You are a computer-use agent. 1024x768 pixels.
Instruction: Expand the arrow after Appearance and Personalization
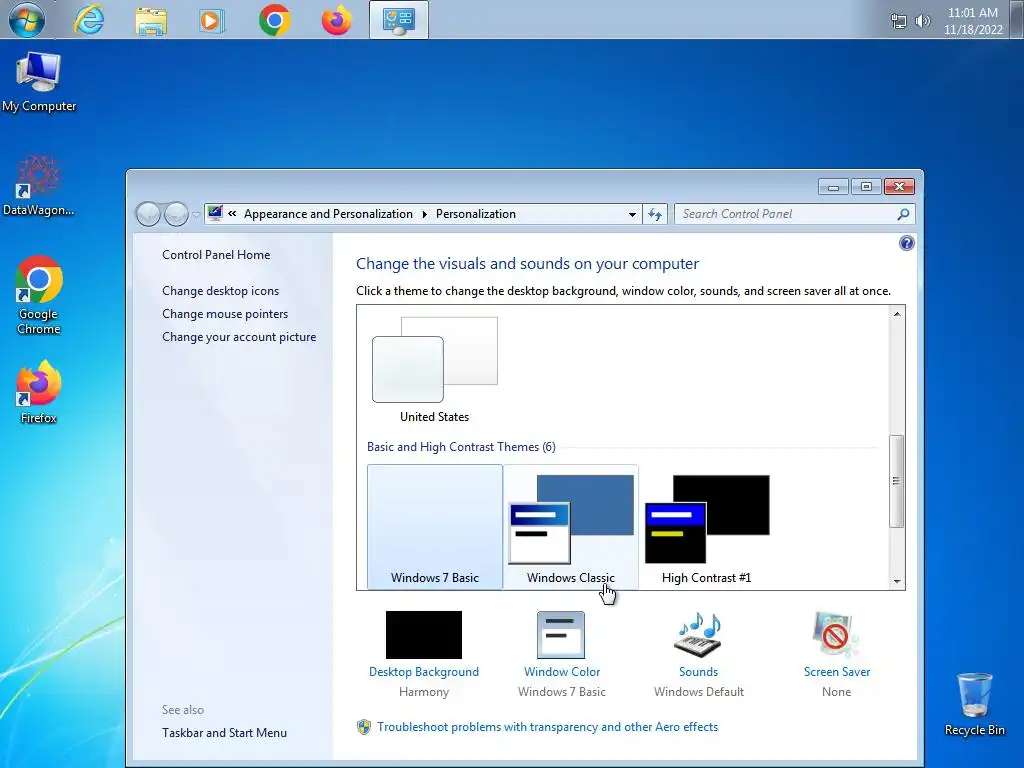(x=424, y=214)
